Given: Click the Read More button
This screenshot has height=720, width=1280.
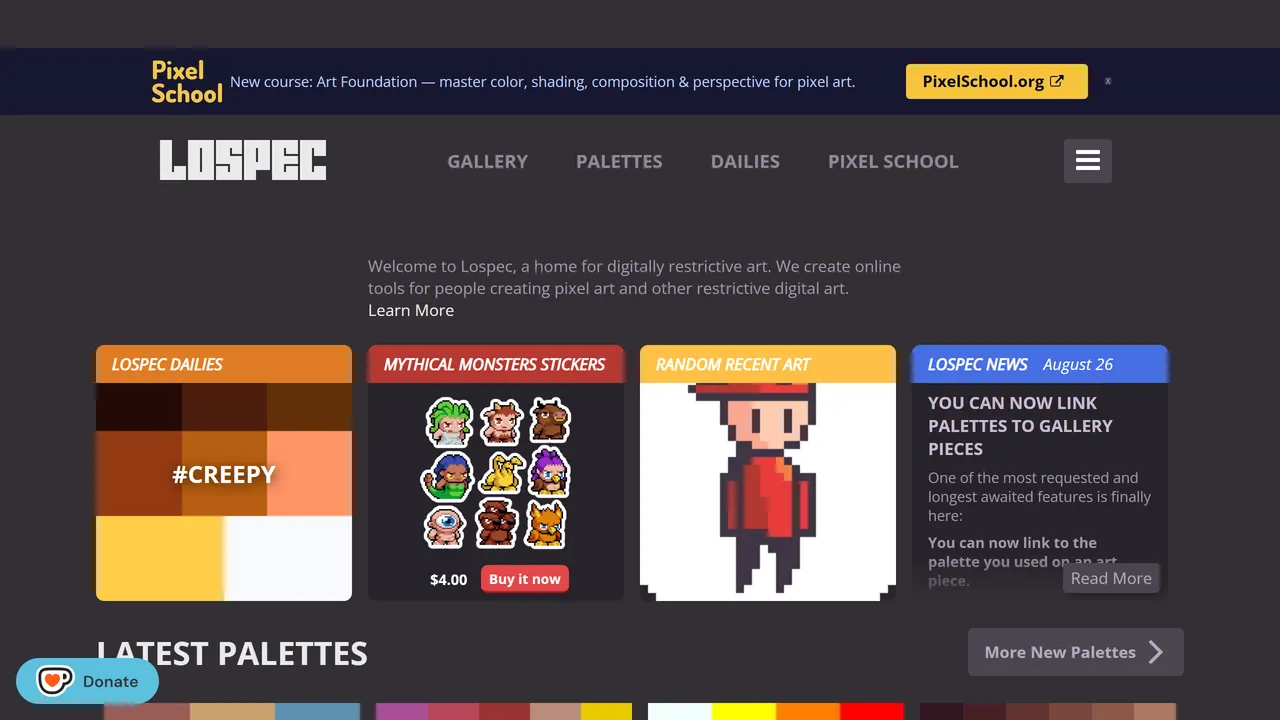Looking at the screenshot, I should [1111, 578].
